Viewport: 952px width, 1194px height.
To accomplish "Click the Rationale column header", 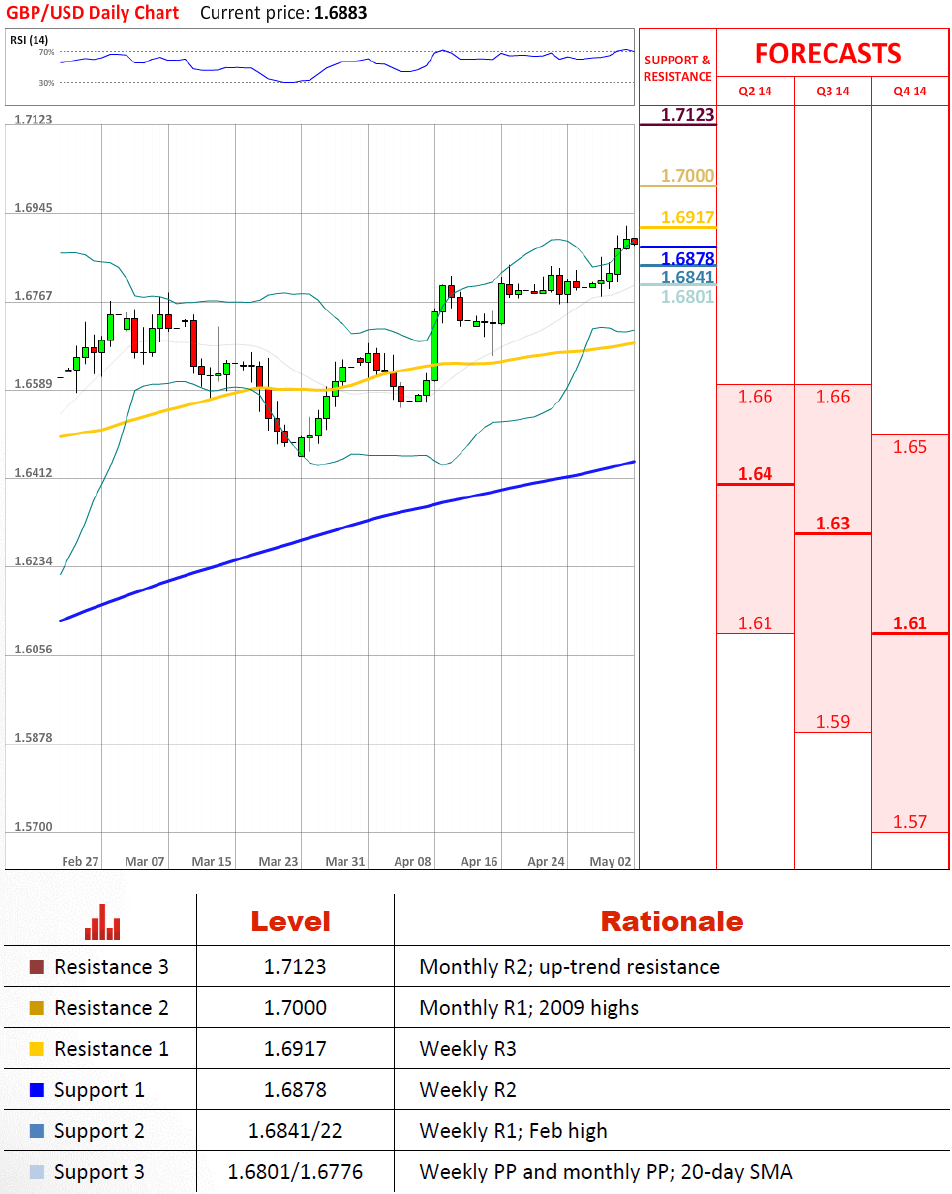I will pos(672,921).
